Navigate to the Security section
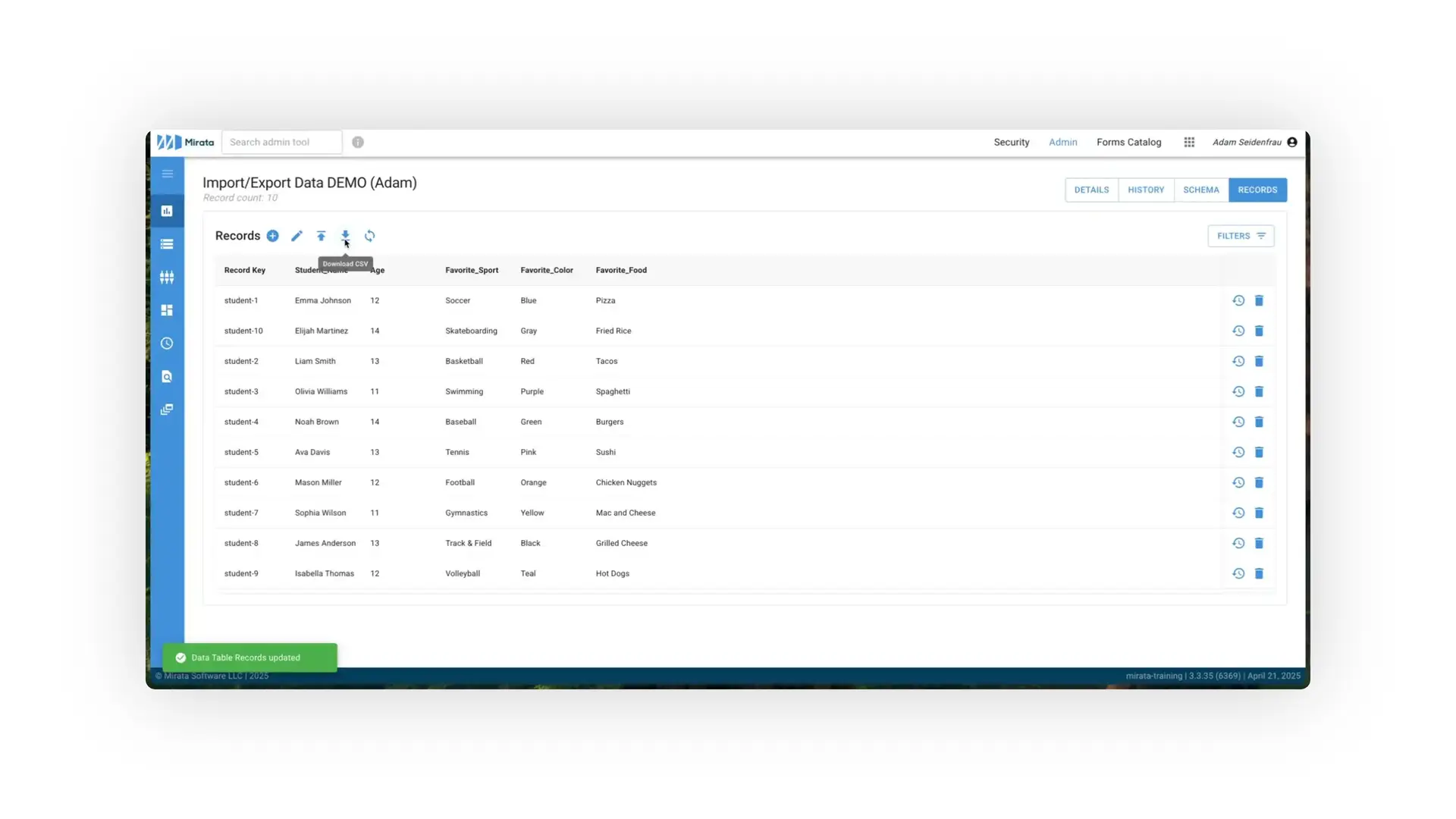This screenshot has width=1456, height=819. [1011, 142]
